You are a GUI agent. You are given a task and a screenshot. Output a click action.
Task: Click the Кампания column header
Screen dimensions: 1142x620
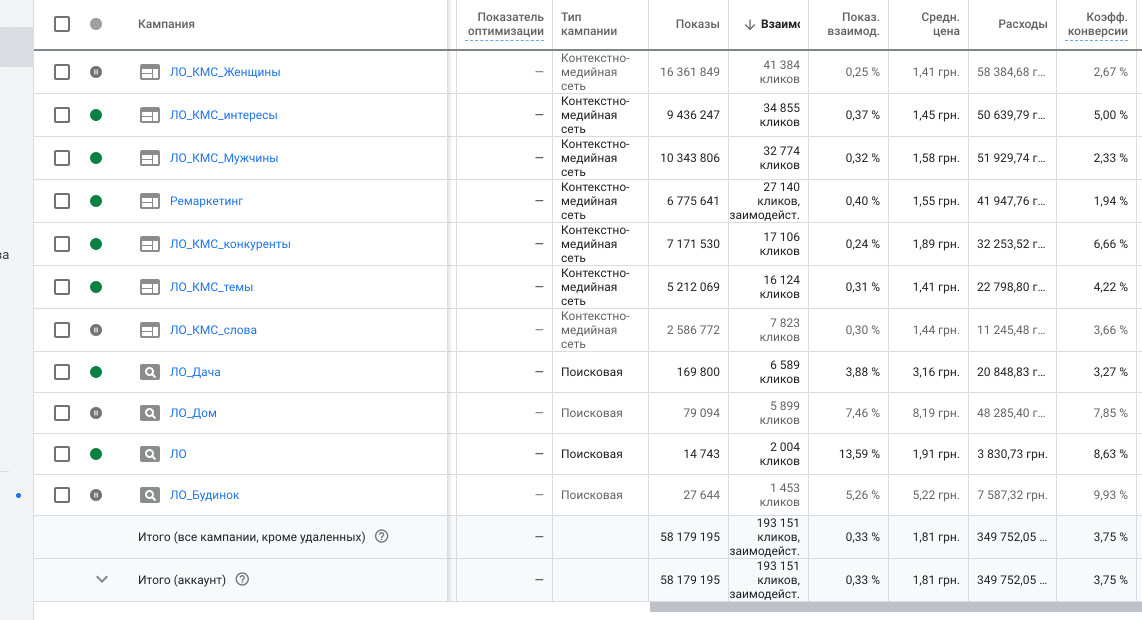coord(166,24)
